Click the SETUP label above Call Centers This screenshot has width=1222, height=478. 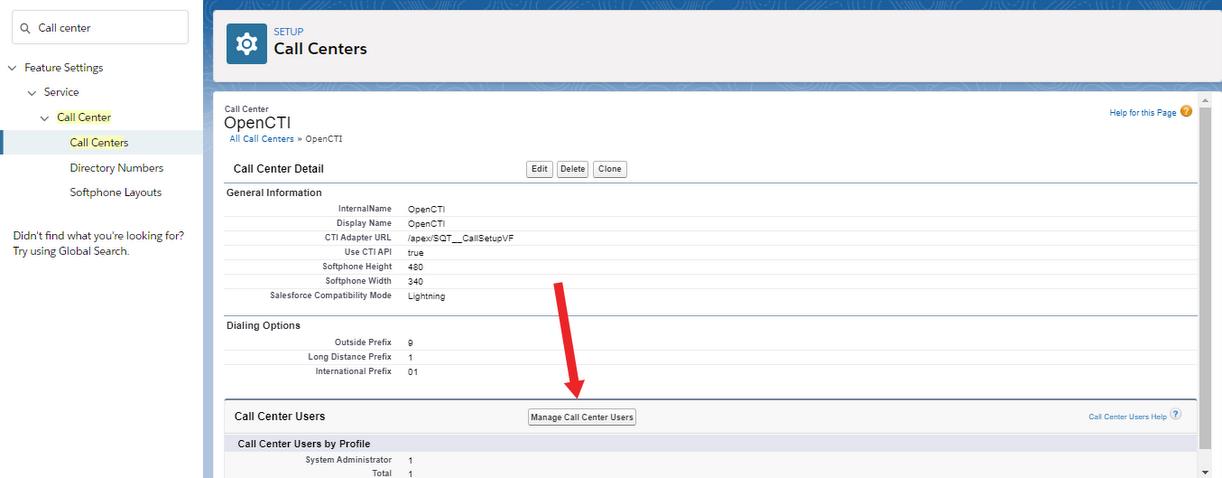click(289, 32)
